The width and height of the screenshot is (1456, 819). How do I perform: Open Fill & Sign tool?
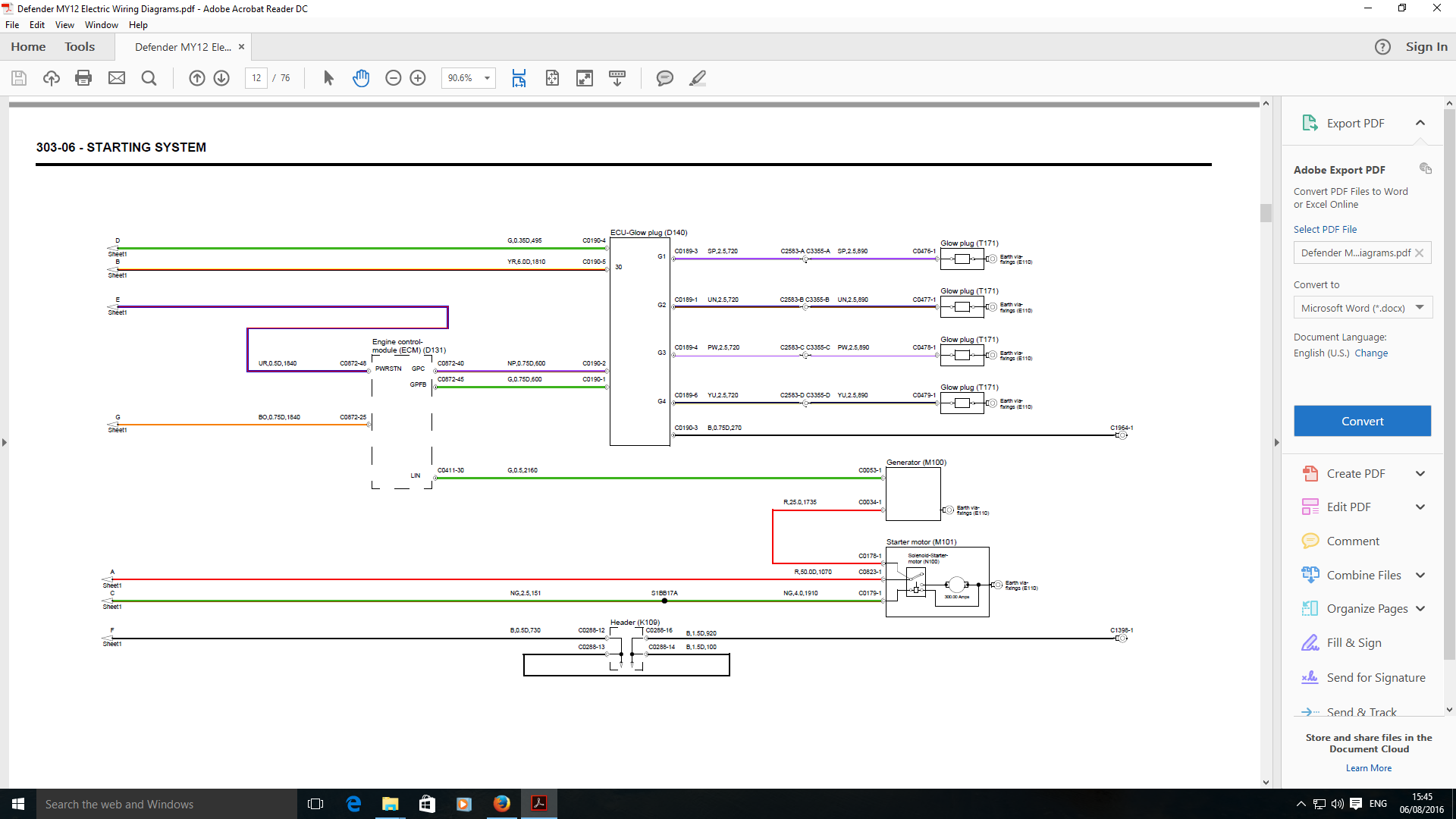tap(1354, 643)
